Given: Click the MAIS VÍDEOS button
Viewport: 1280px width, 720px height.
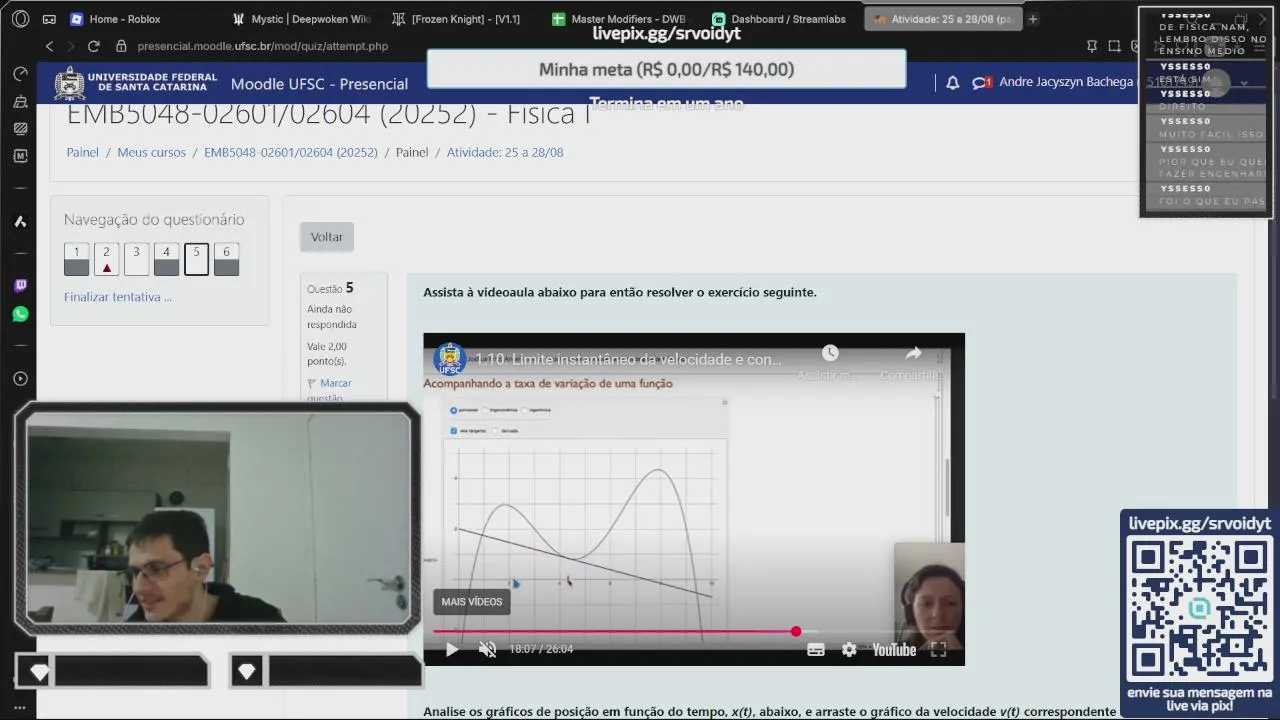Looking at the screenshot, I should pyautogui.click(x=472, y=602).
